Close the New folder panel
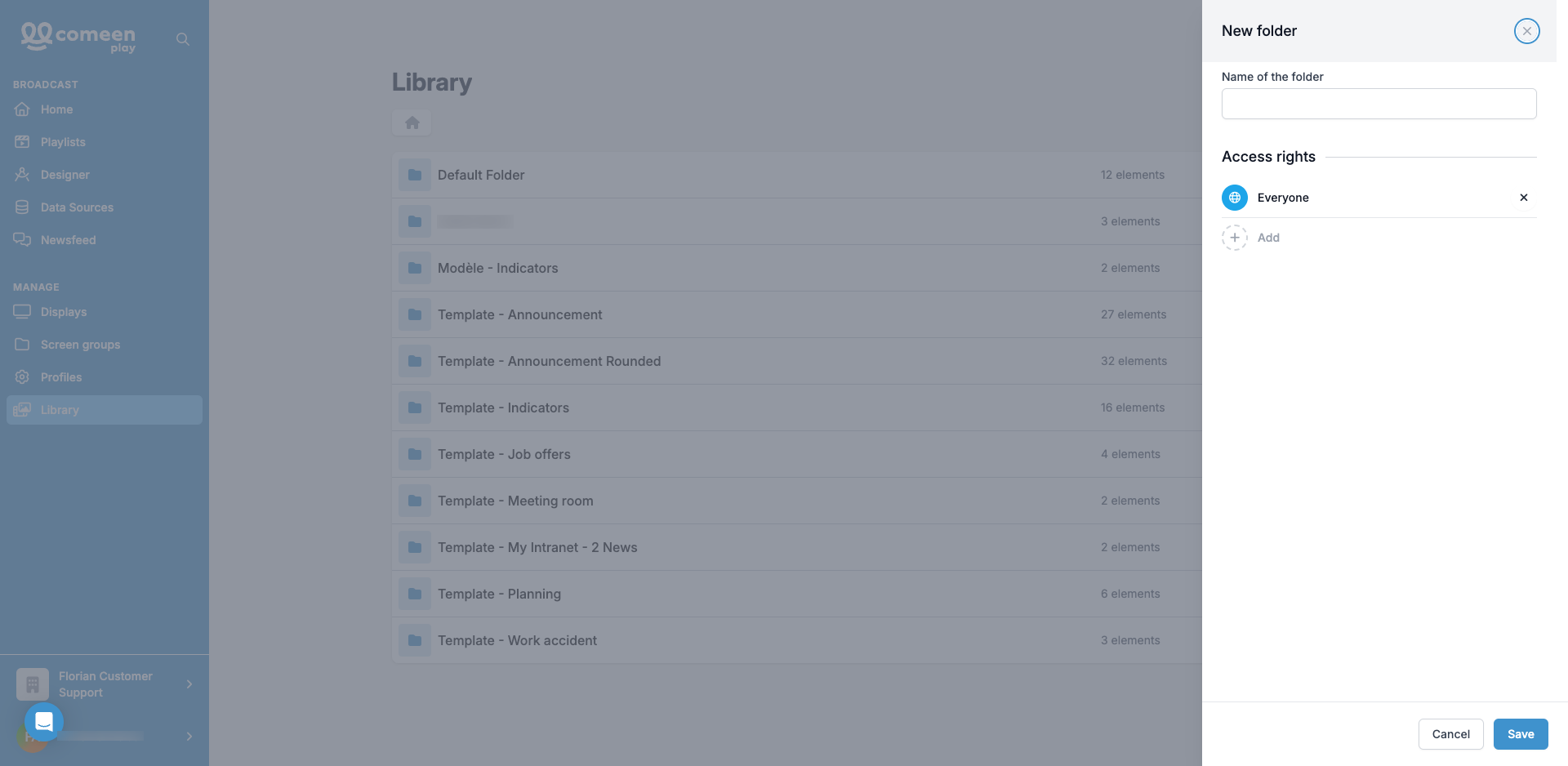This screenshot has height=766, width=1568. pyautogui.click(x=1526, y=31)
